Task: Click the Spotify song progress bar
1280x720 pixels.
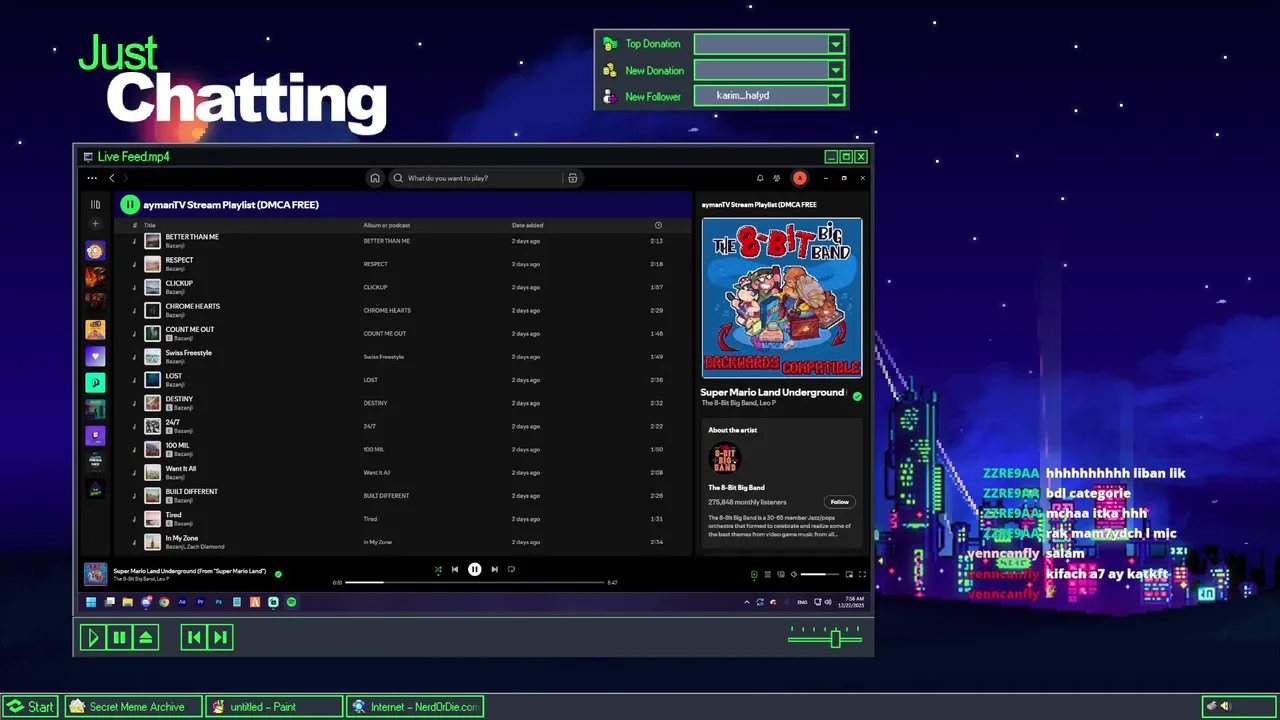Action: 475,582
